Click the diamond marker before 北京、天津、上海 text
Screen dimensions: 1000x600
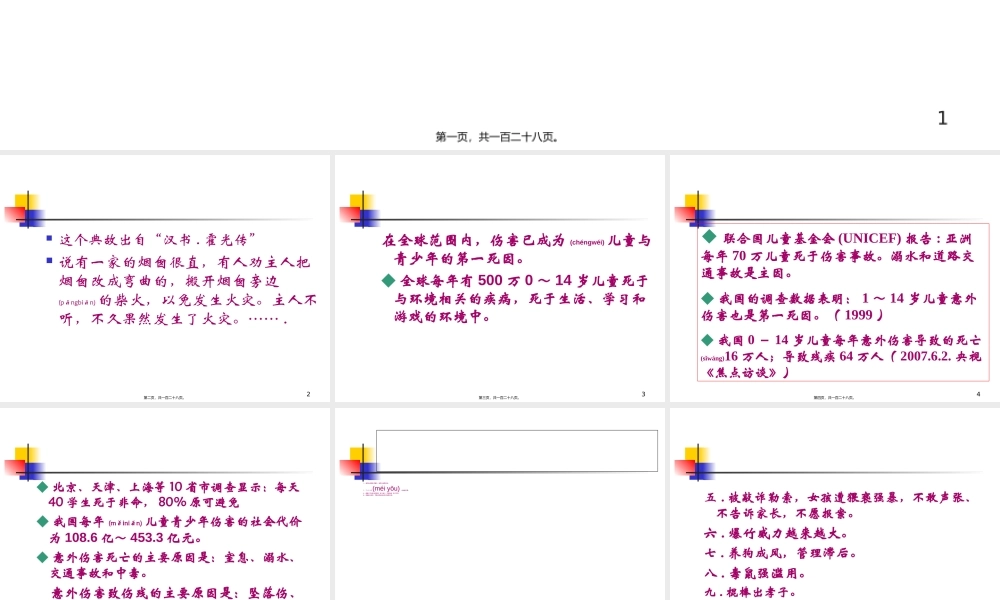click(41, 487)
